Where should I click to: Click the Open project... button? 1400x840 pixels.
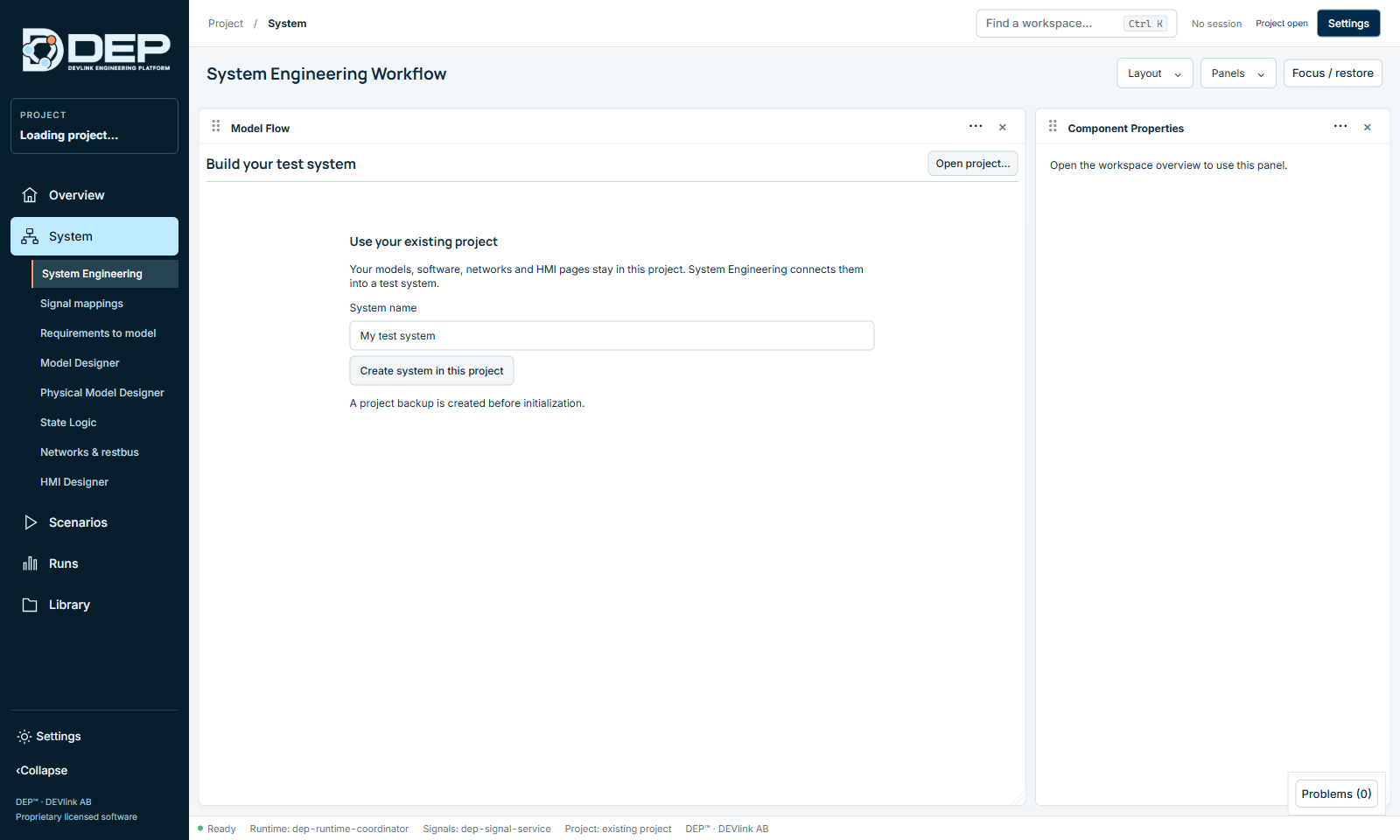pyautogui.click(x=973, y=164)
